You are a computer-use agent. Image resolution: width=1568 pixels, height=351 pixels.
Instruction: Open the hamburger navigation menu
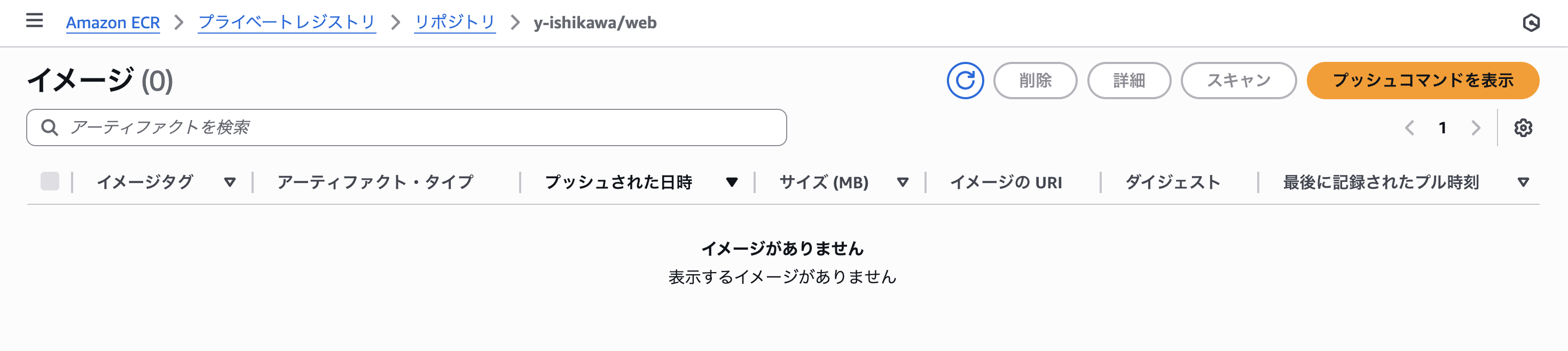point(35,21)
